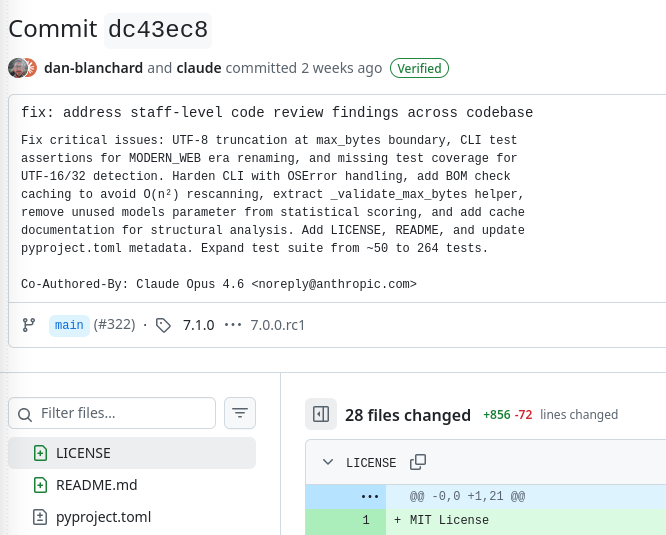
Task: Open the file filter options button
Action: coord(240,413)
